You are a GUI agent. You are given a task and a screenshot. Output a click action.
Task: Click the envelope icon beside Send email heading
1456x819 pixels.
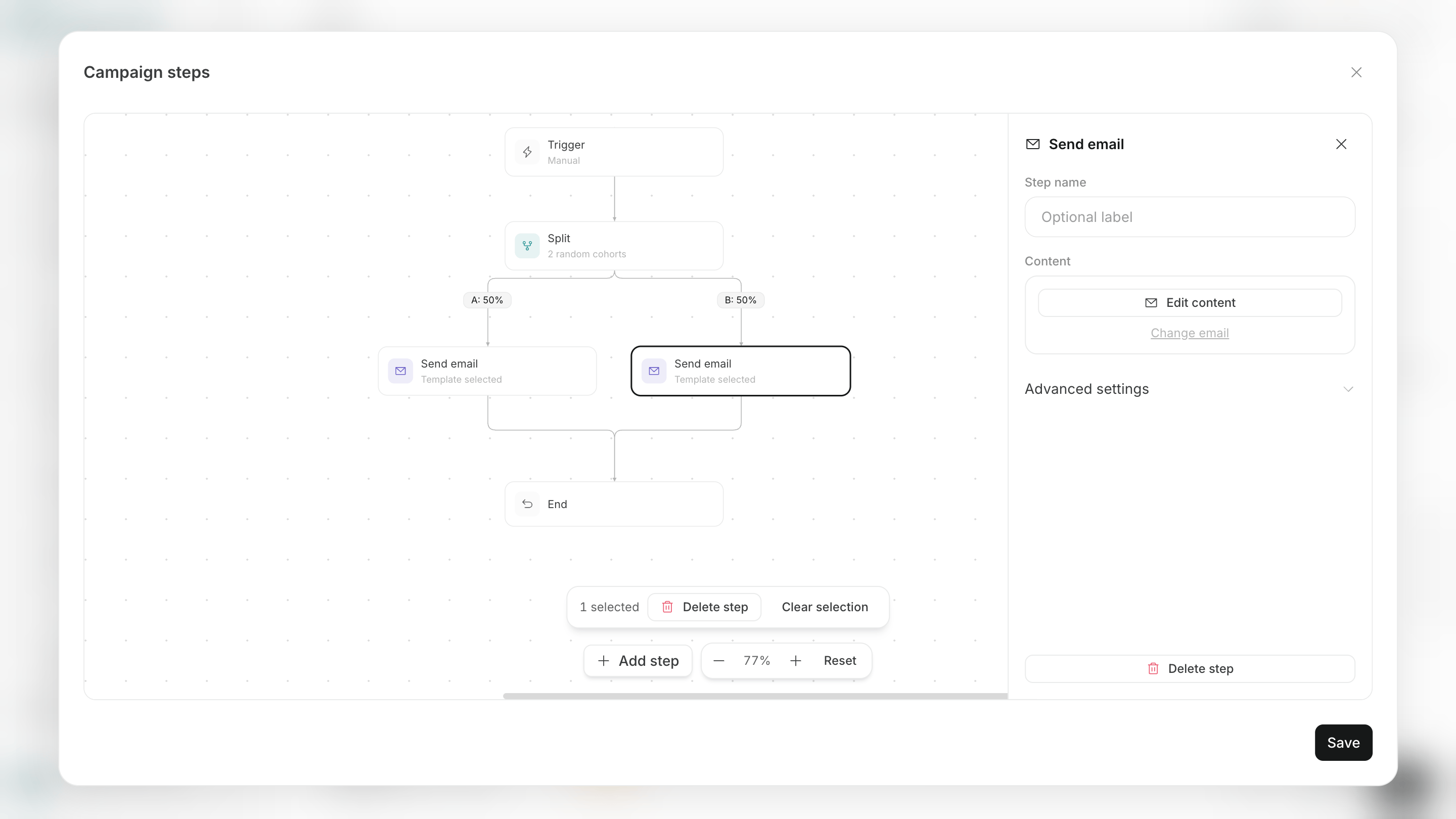[1033, 144]
